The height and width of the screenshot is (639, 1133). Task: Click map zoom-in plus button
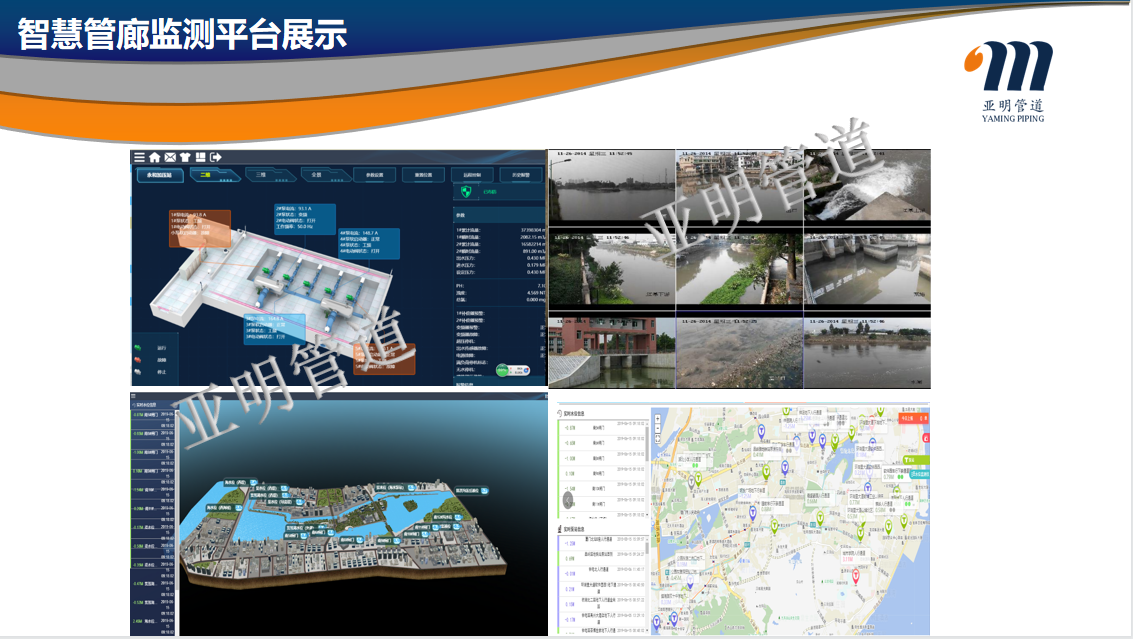pos(658,419)
